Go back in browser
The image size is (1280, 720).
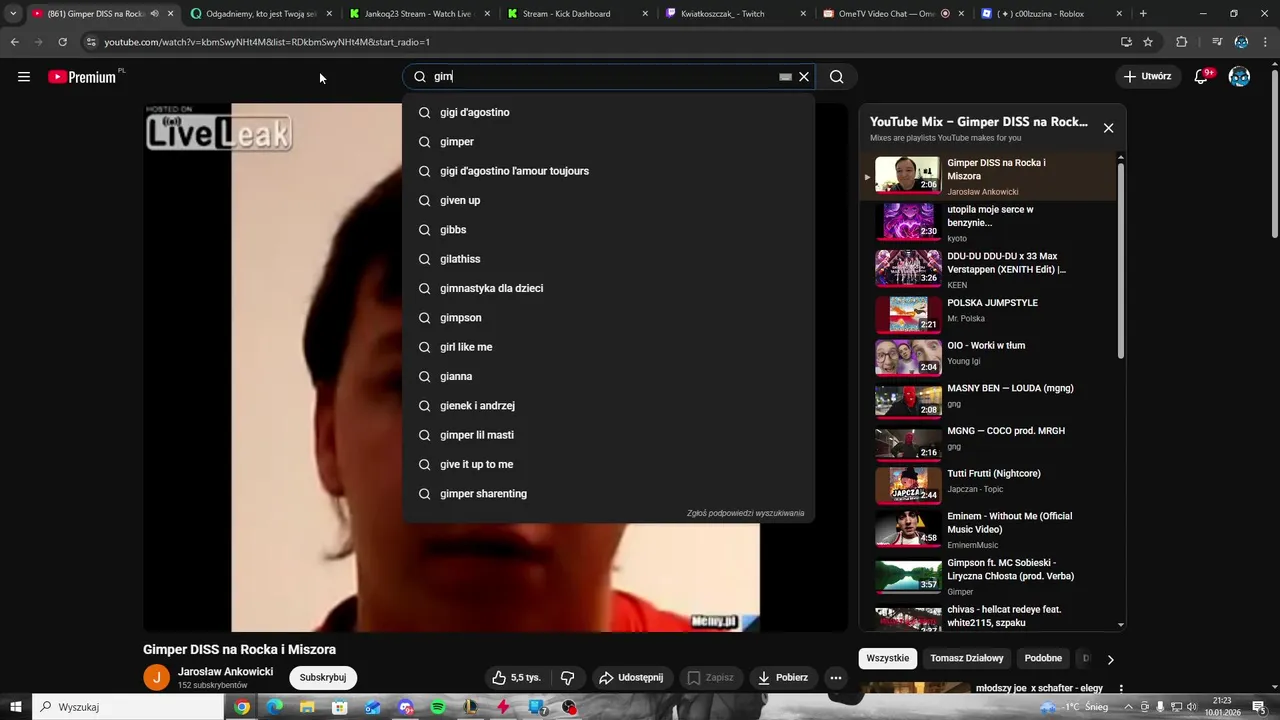pyautogui.click(x=15, y=42)
